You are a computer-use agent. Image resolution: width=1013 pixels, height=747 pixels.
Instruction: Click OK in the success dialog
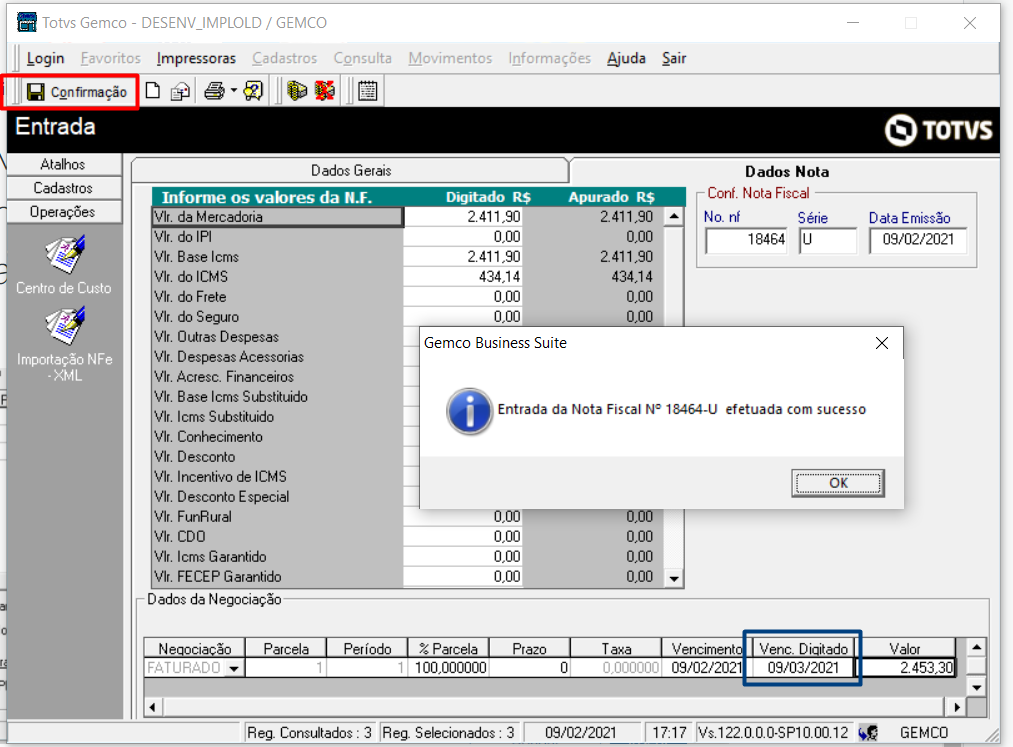tap(838, 483)
